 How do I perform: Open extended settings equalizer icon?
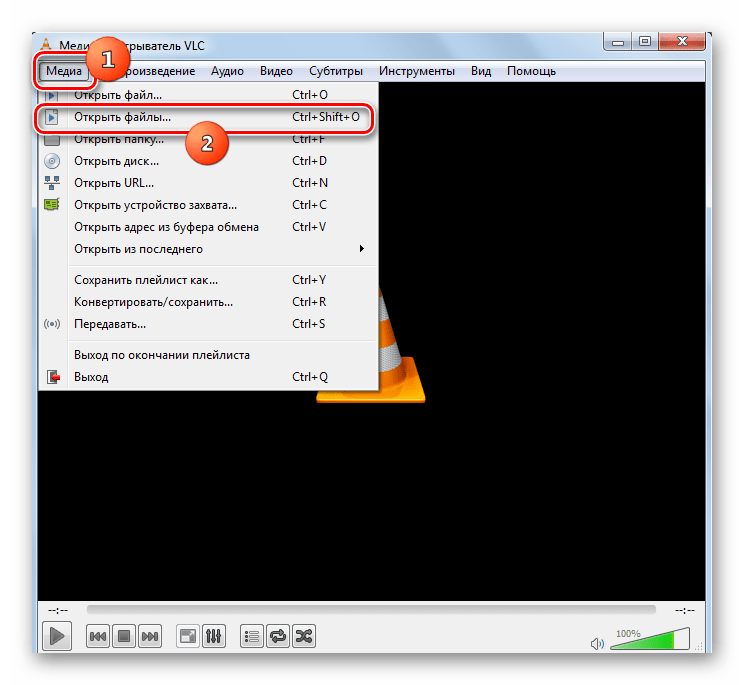214,636
